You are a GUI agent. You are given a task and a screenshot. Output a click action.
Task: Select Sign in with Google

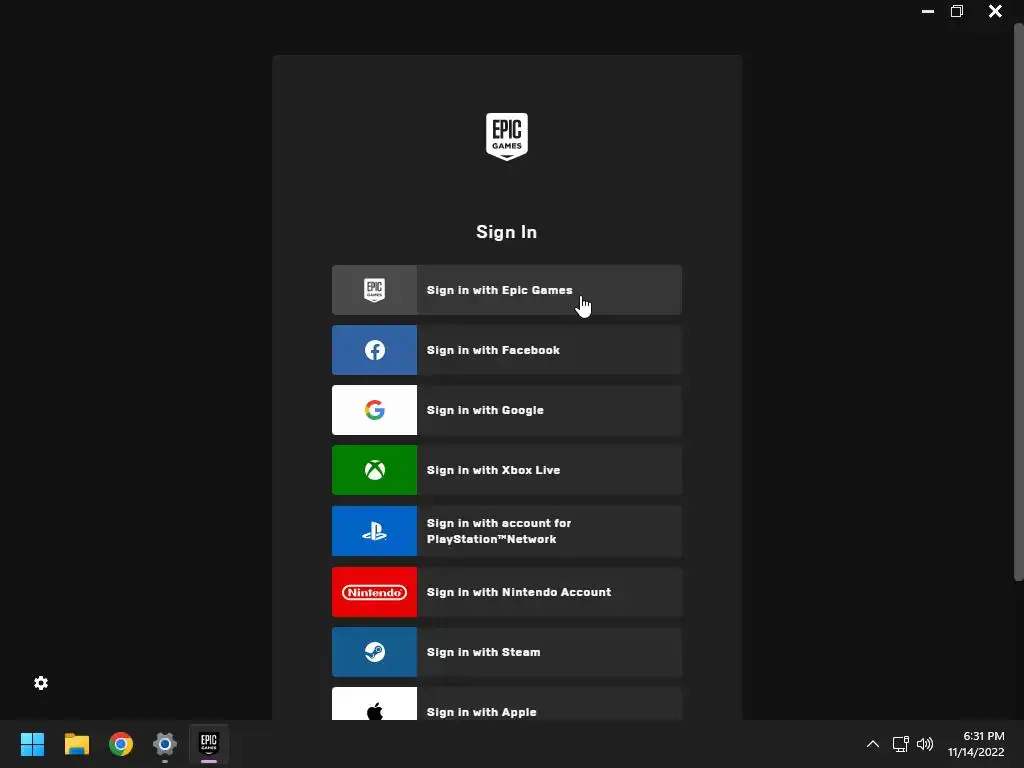(x=507, y=410)
